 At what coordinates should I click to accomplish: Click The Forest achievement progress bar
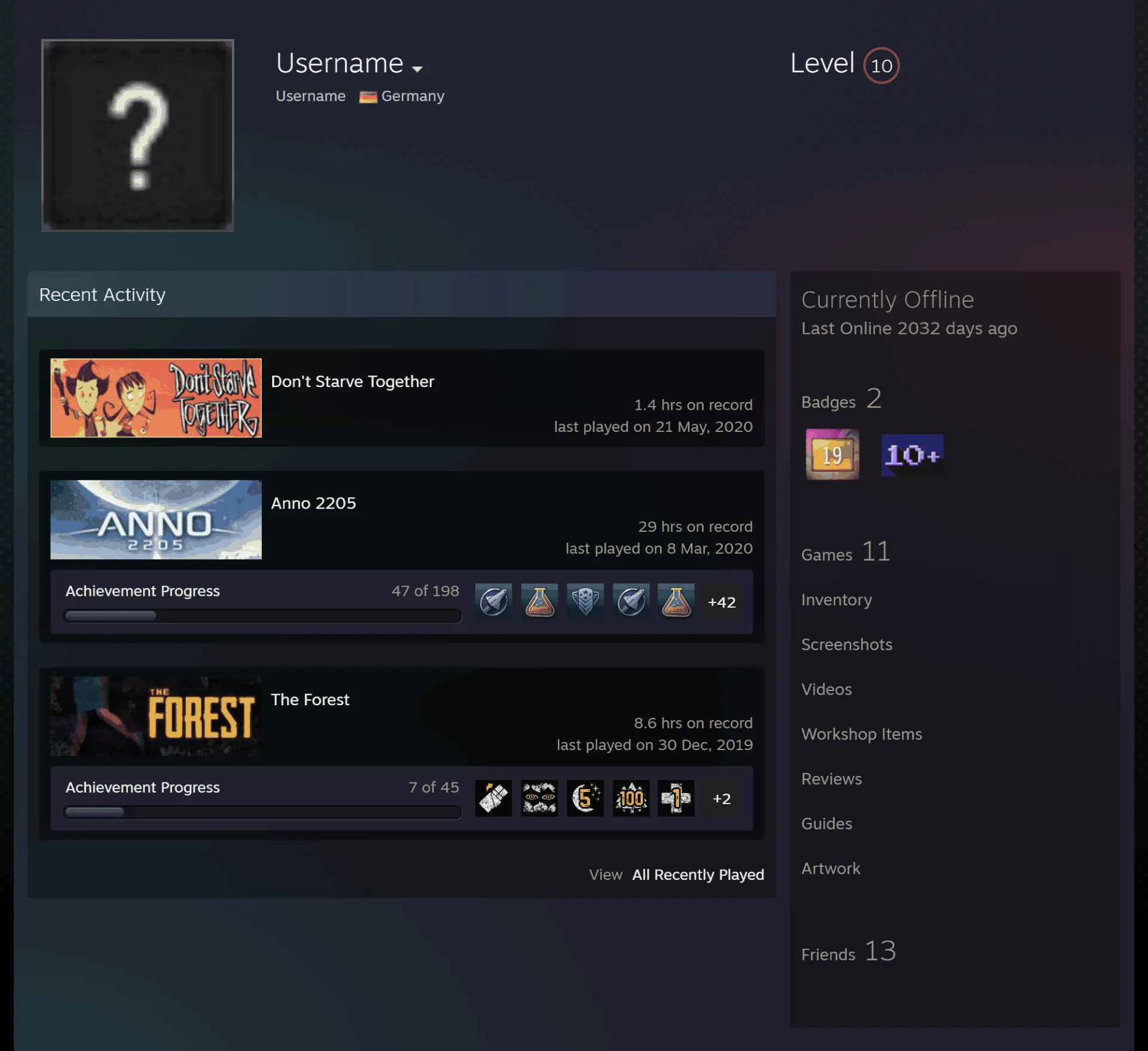(x=262, y=812)
